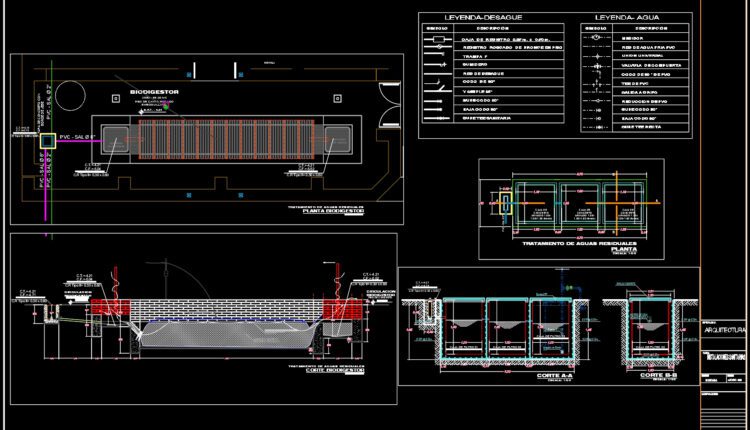Select SALIDA A GRIFO legend text
Viewport: 750px width, 430px height.
[640, 92]
